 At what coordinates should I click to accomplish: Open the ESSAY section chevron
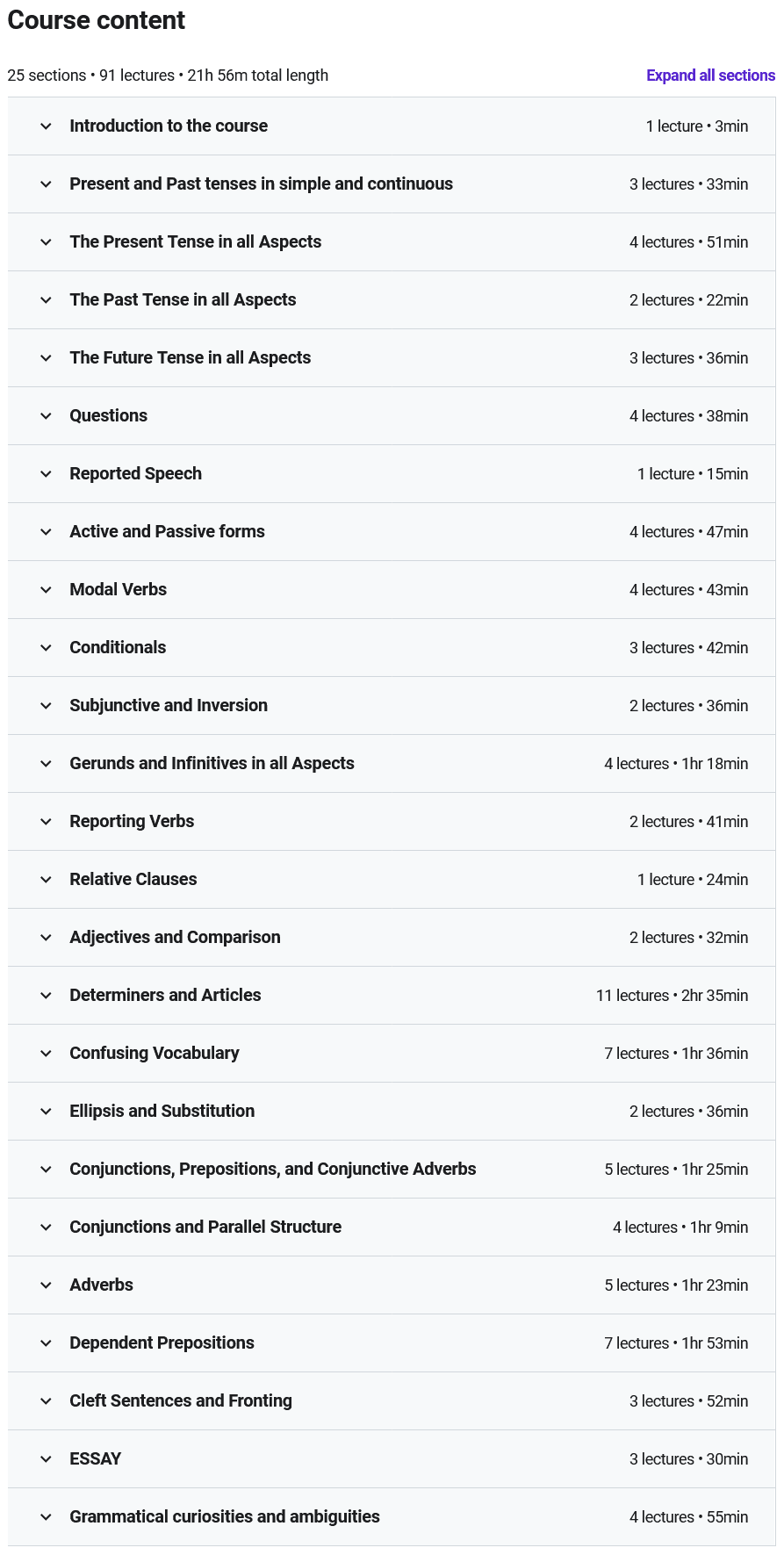[46, 1459]
